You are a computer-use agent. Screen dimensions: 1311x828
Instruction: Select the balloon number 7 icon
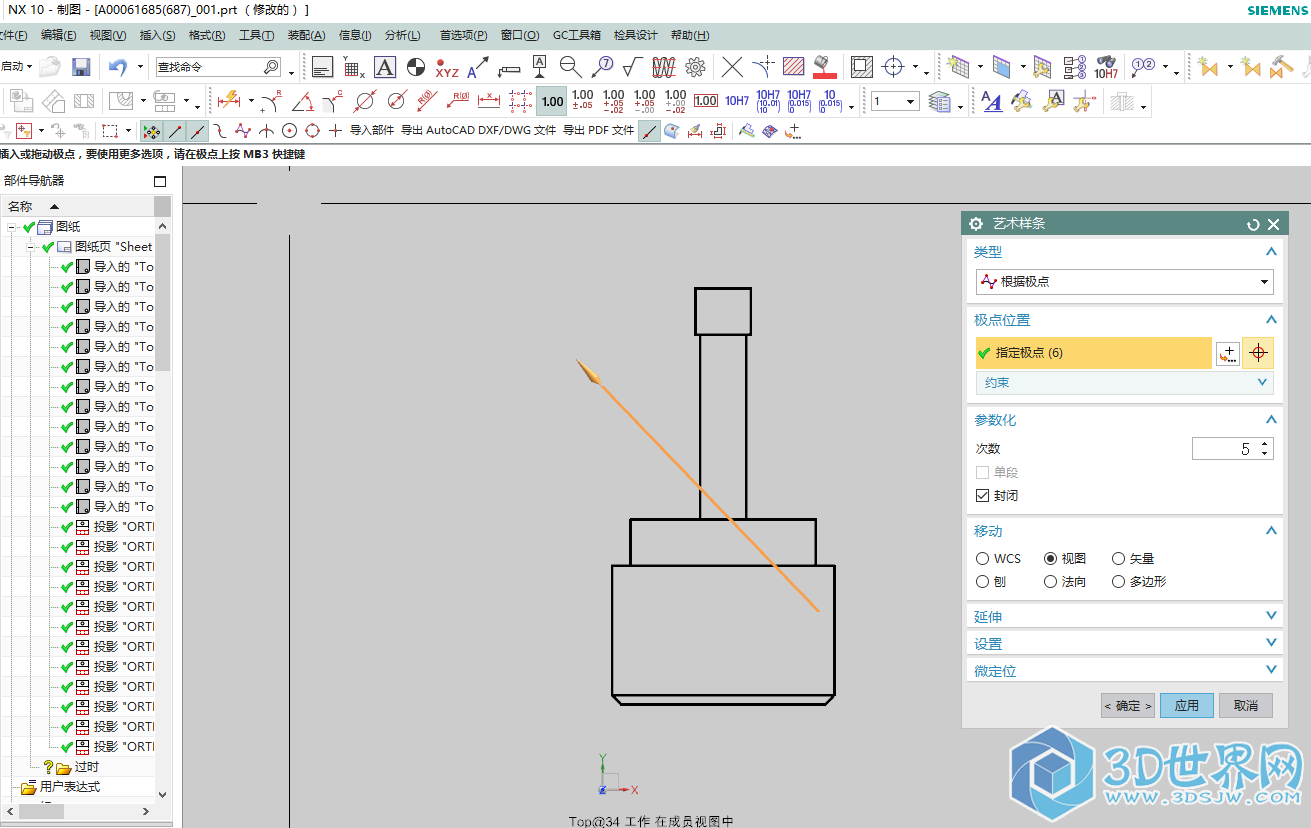point(602,67)
